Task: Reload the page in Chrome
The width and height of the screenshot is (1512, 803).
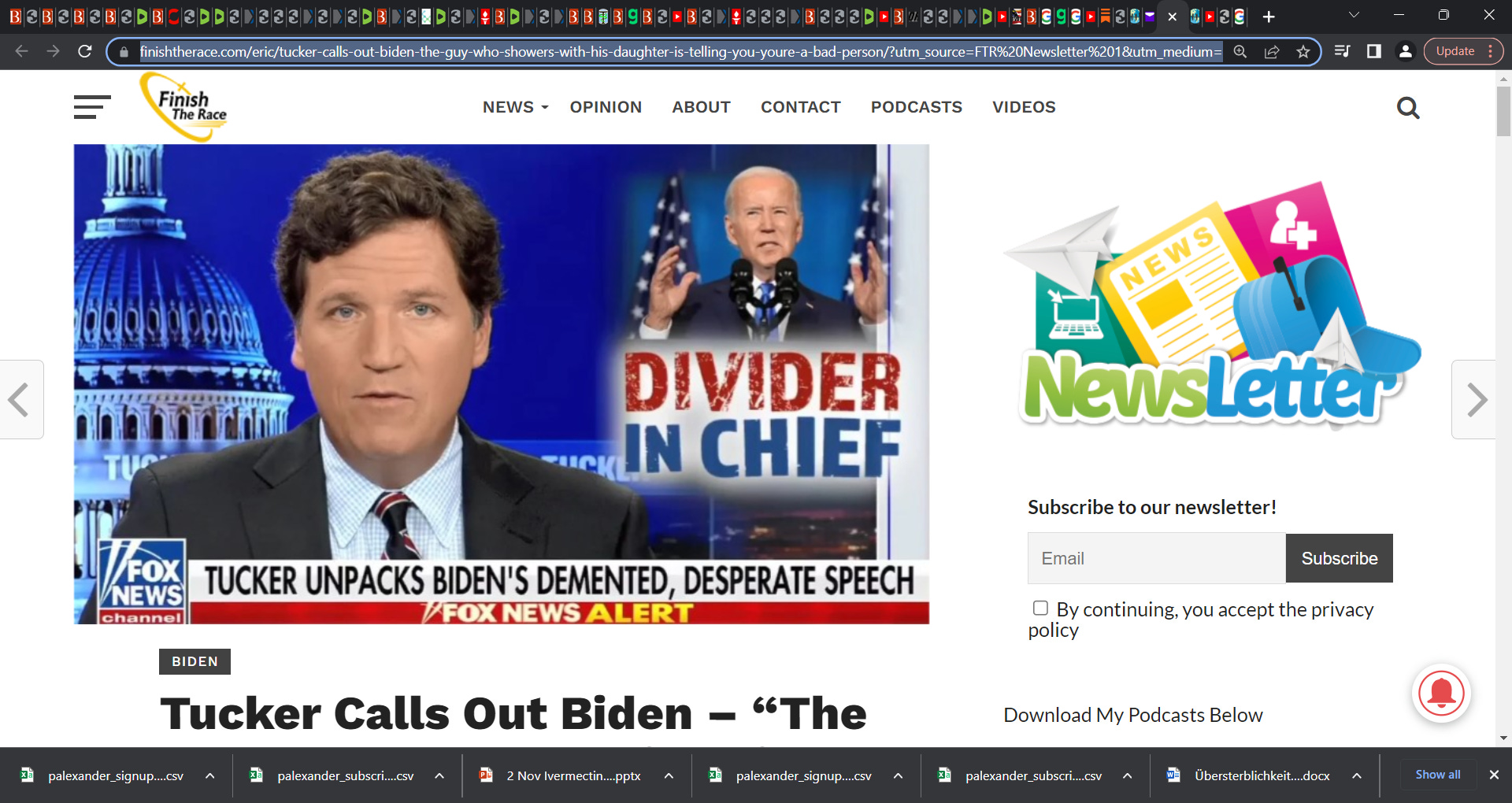Action: (x=85, y=51)
